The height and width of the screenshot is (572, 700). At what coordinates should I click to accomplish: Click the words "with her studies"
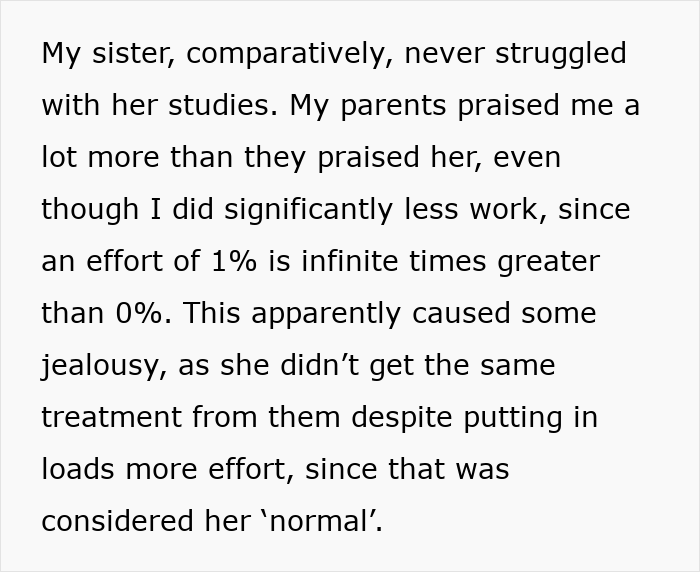156,105
